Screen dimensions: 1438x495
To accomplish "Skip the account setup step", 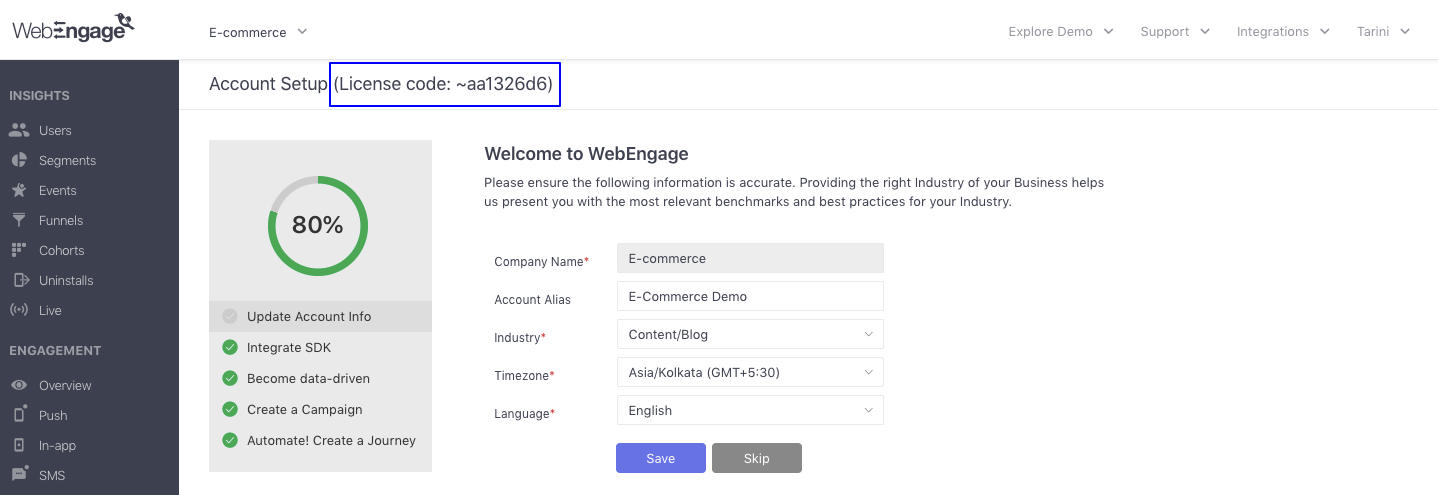I will point(757,458).
